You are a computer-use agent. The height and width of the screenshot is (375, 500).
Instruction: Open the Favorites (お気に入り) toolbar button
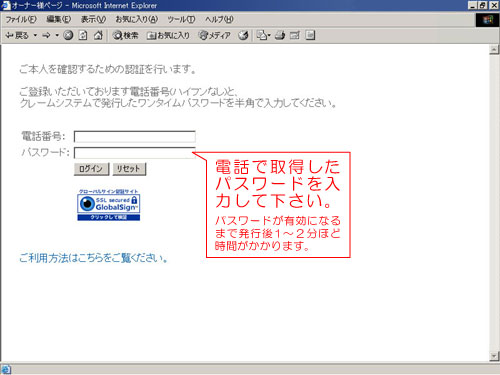point(168,35)
